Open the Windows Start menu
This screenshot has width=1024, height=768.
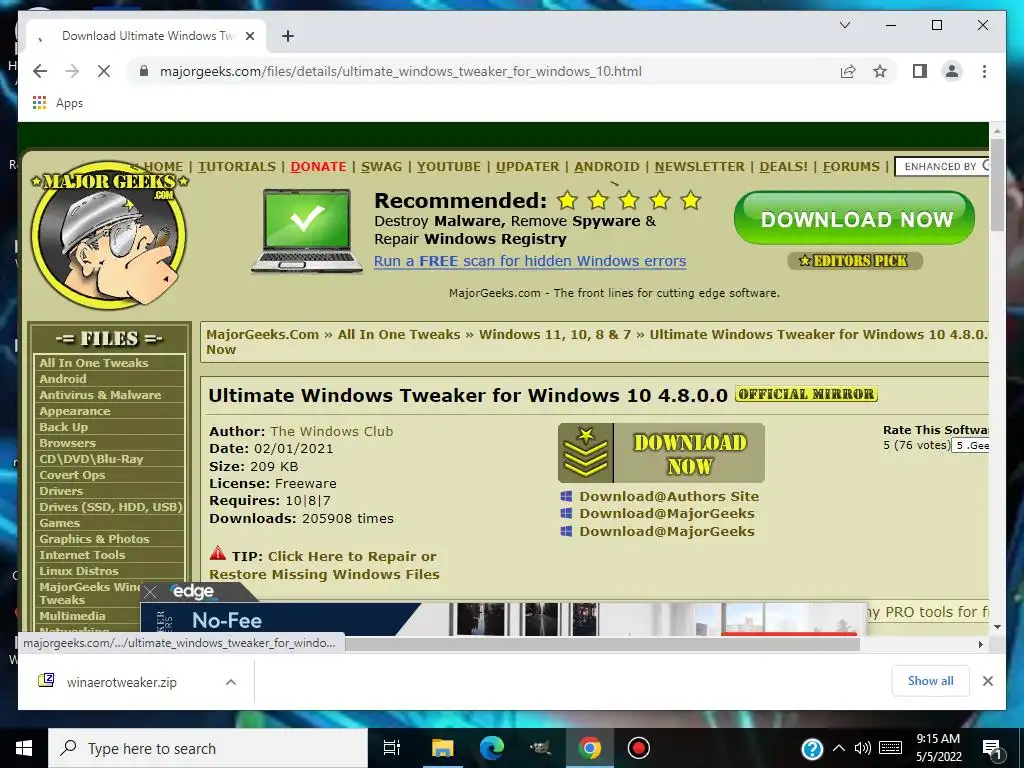tap(24, 748)
